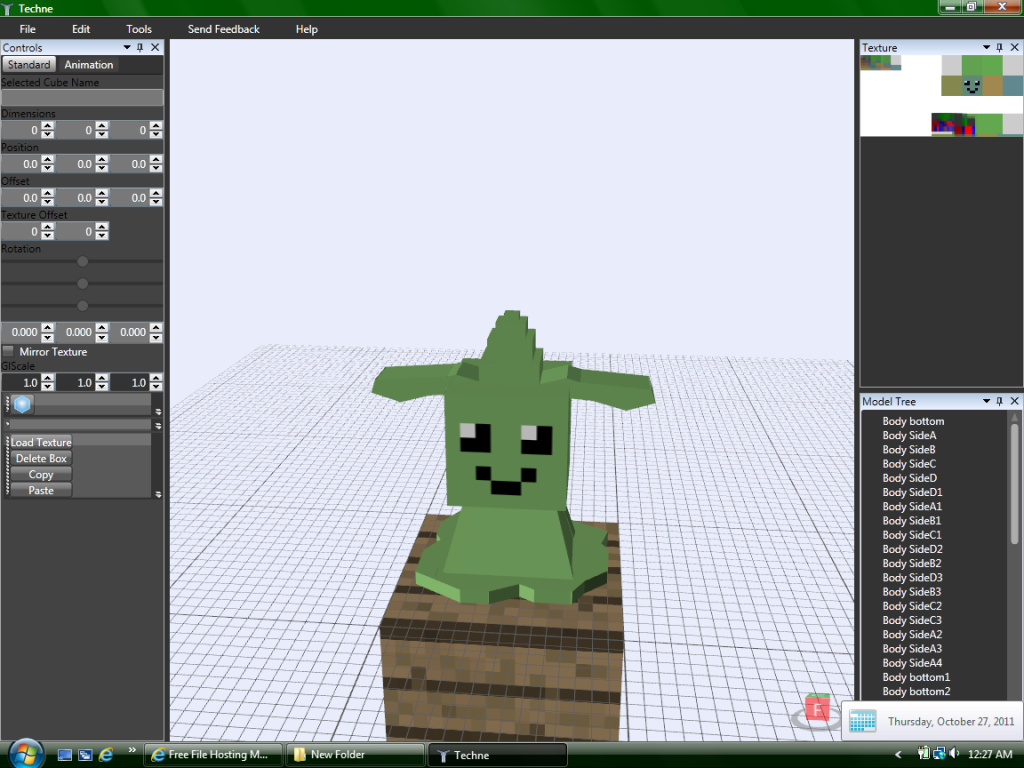Click the first Rotation slider handle
Viewport: 1024px width, 768px height.
82,261
